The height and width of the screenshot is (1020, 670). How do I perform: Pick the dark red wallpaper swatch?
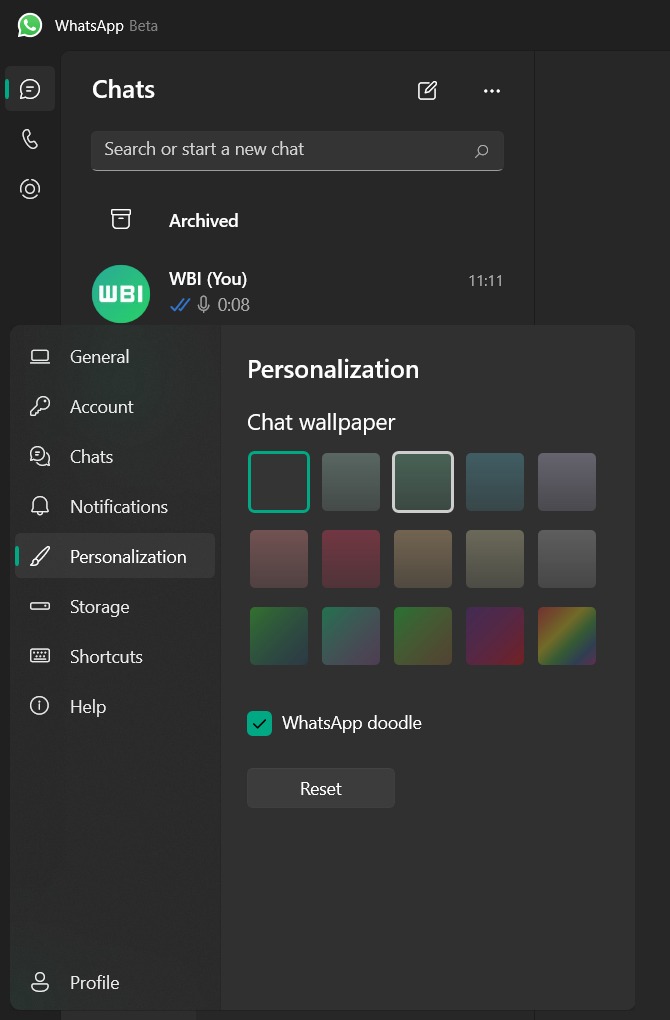point(351,559)
